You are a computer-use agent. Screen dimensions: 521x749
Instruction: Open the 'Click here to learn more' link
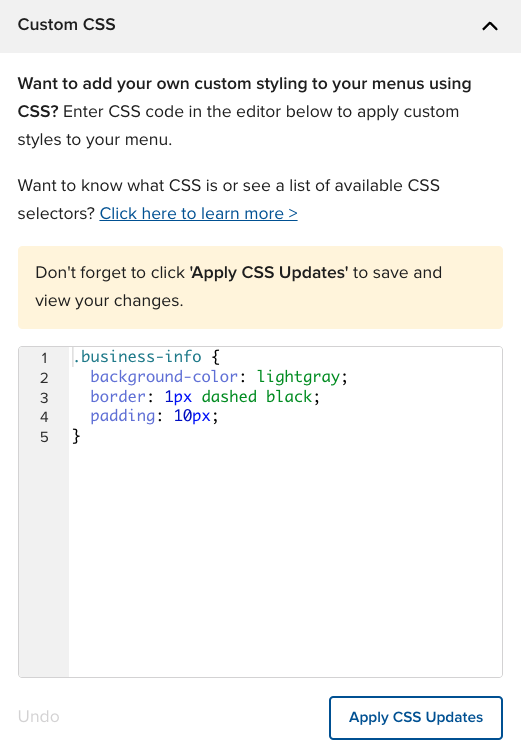198,214
